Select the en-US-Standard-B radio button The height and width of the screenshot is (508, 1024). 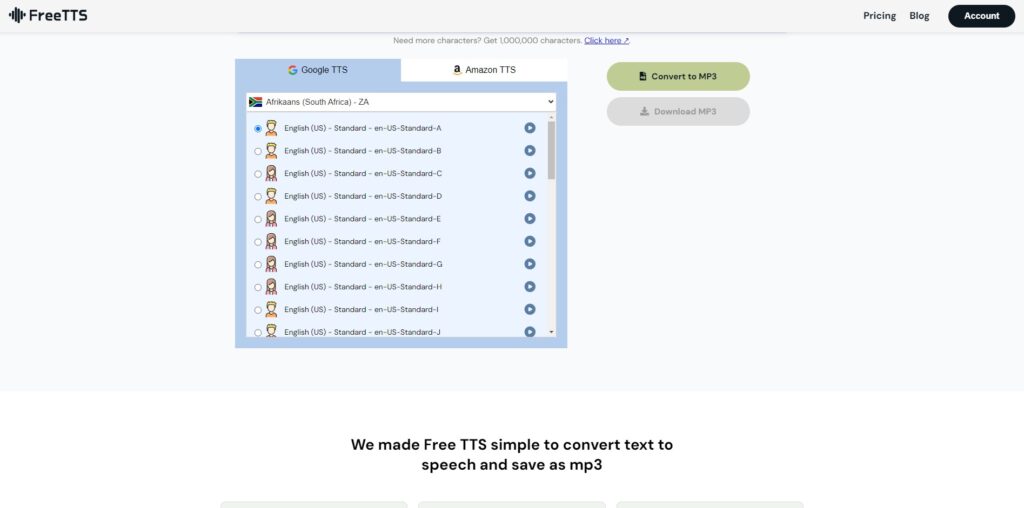click(x=258, y=151)
